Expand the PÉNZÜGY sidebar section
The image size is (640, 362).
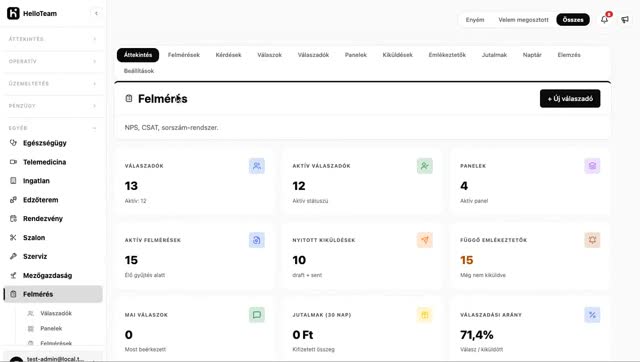click(52, 106)
